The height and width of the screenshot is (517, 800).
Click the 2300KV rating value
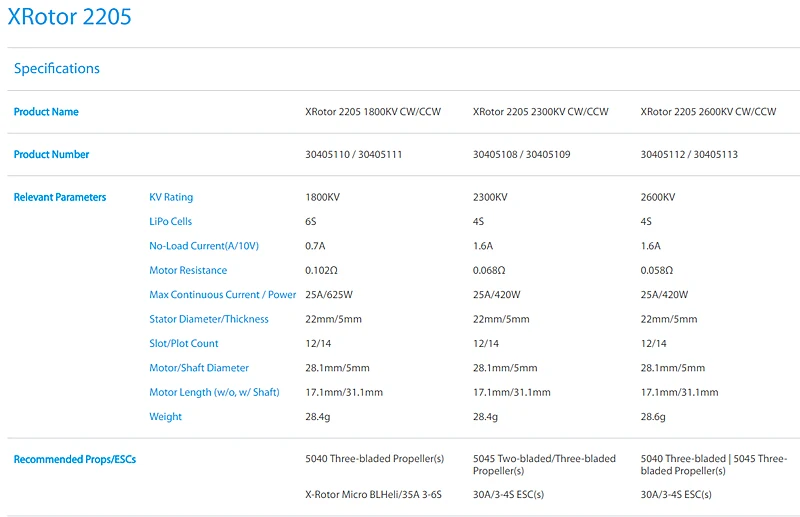pyautogui.click(x=490, y=197)
